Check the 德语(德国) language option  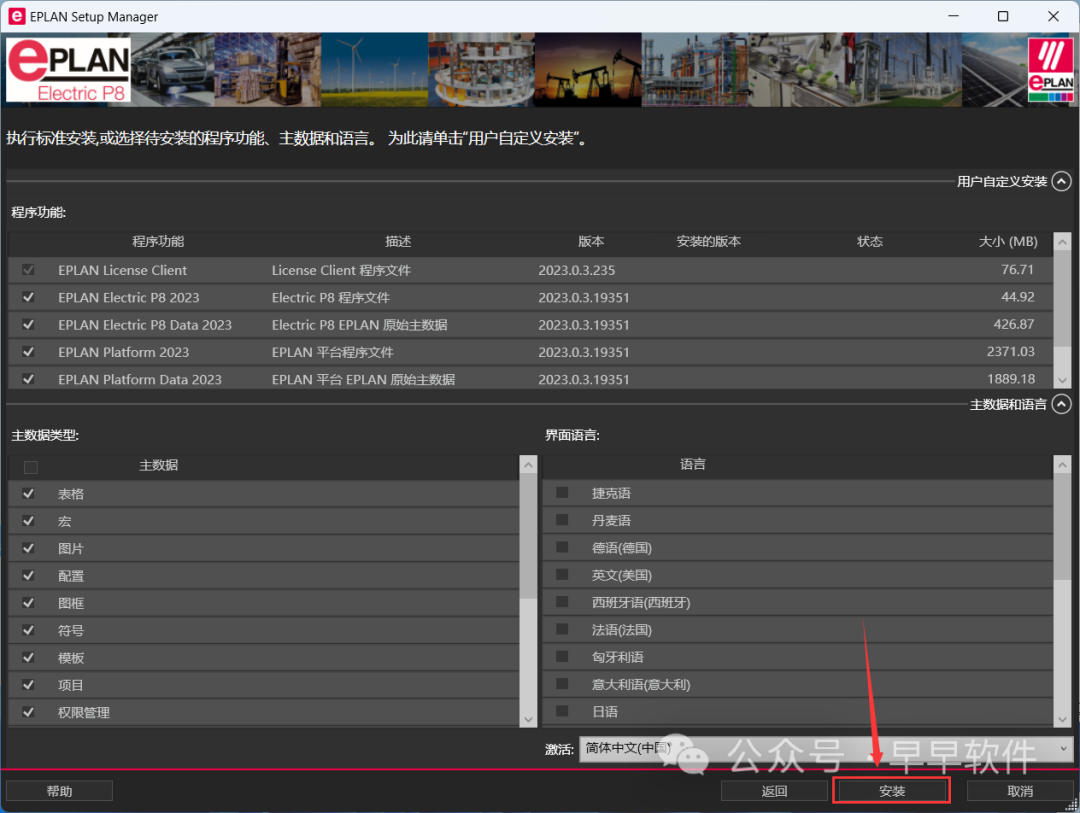click(562, 548)
